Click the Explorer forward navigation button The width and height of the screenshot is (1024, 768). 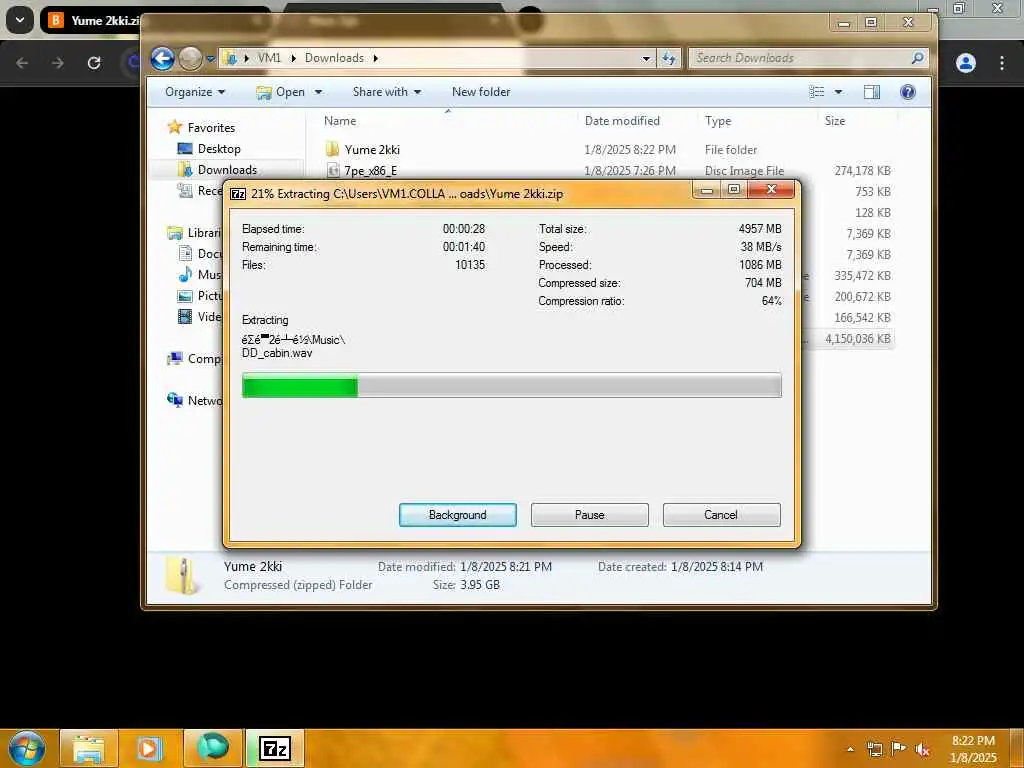click(x=190, y=59)
